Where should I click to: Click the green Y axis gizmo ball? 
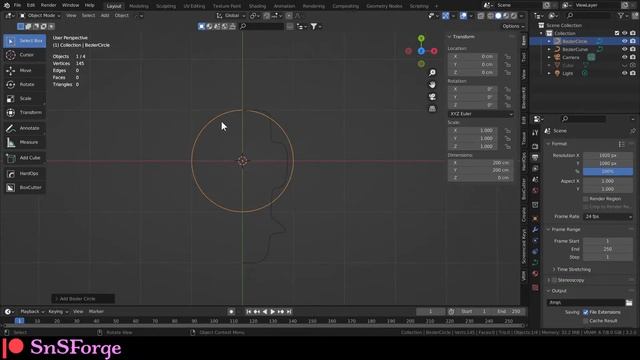tap(421, 38)
